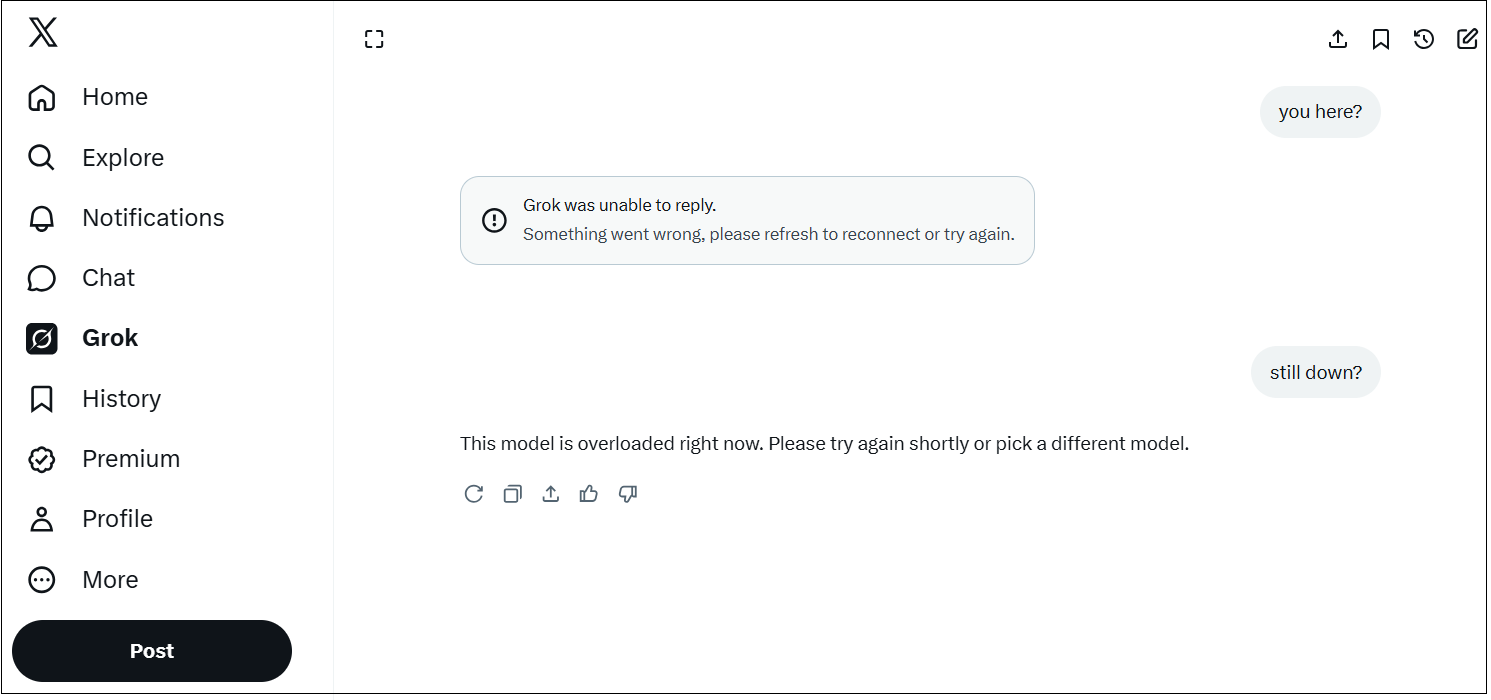1491x700 pixels.
Task: Open chat history clock icon
Action: click(1424, 39)
